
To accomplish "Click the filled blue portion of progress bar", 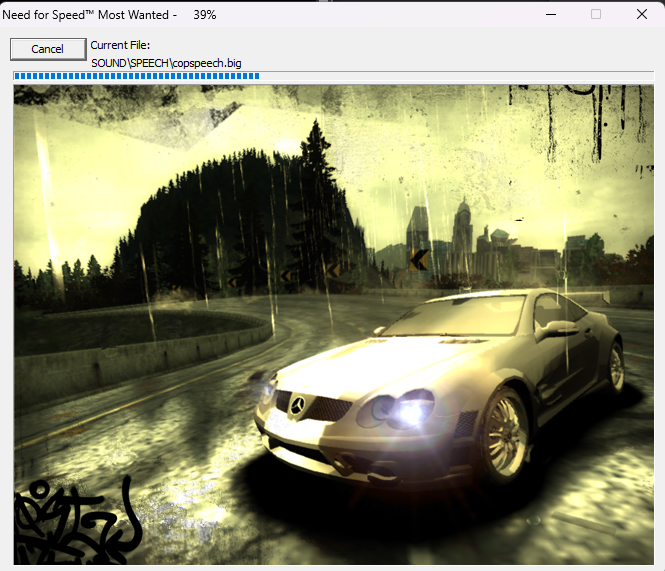I will (x=135, y=76).
